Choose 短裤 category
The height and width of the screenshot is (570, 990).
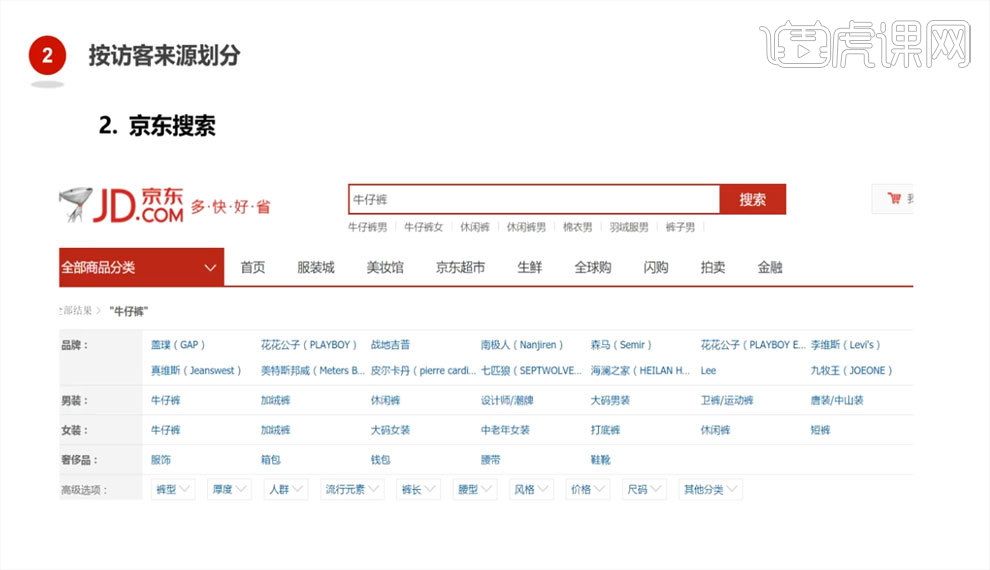click(x=820, y=430)
